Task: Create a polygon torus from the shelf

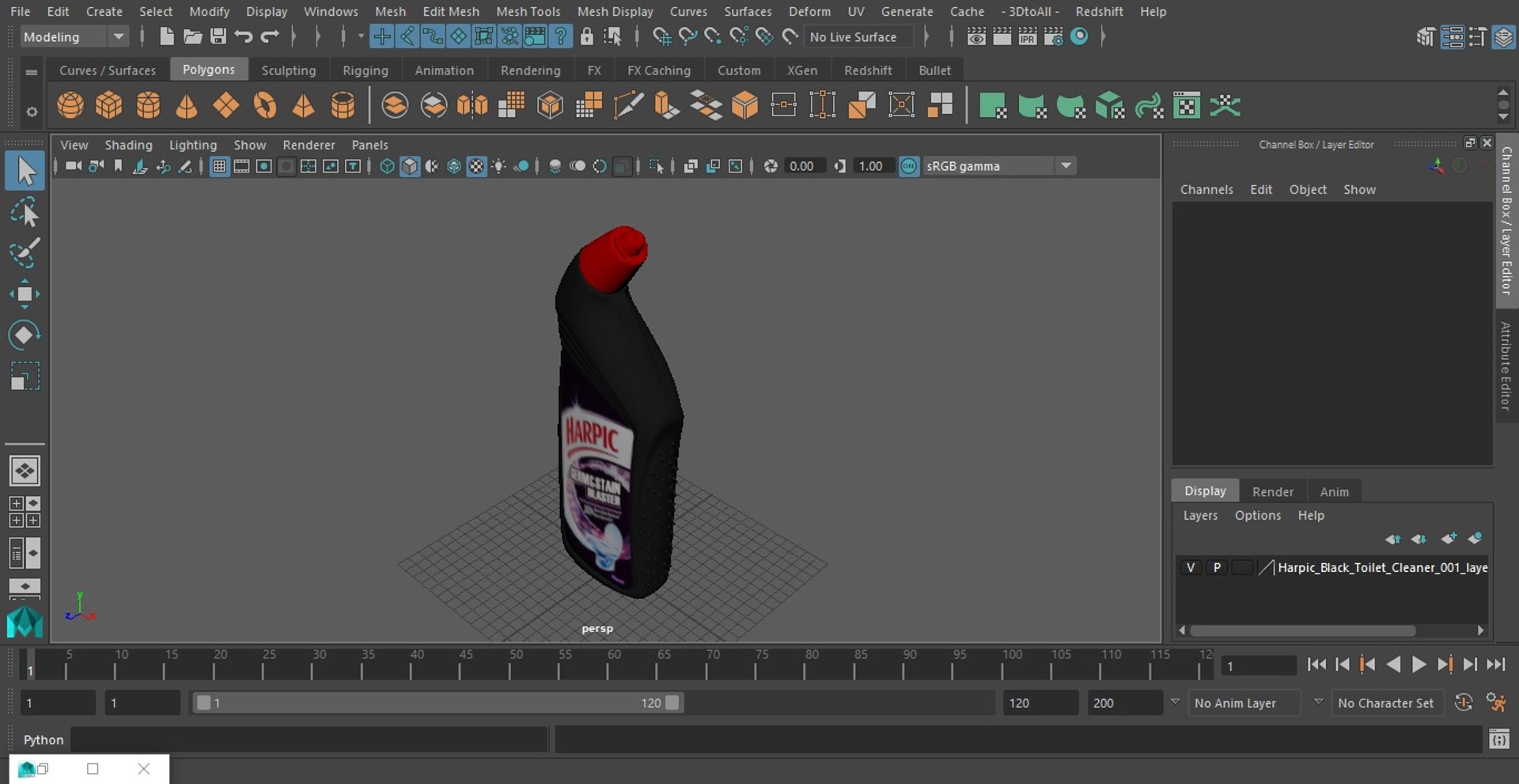Action: (264, 105)
